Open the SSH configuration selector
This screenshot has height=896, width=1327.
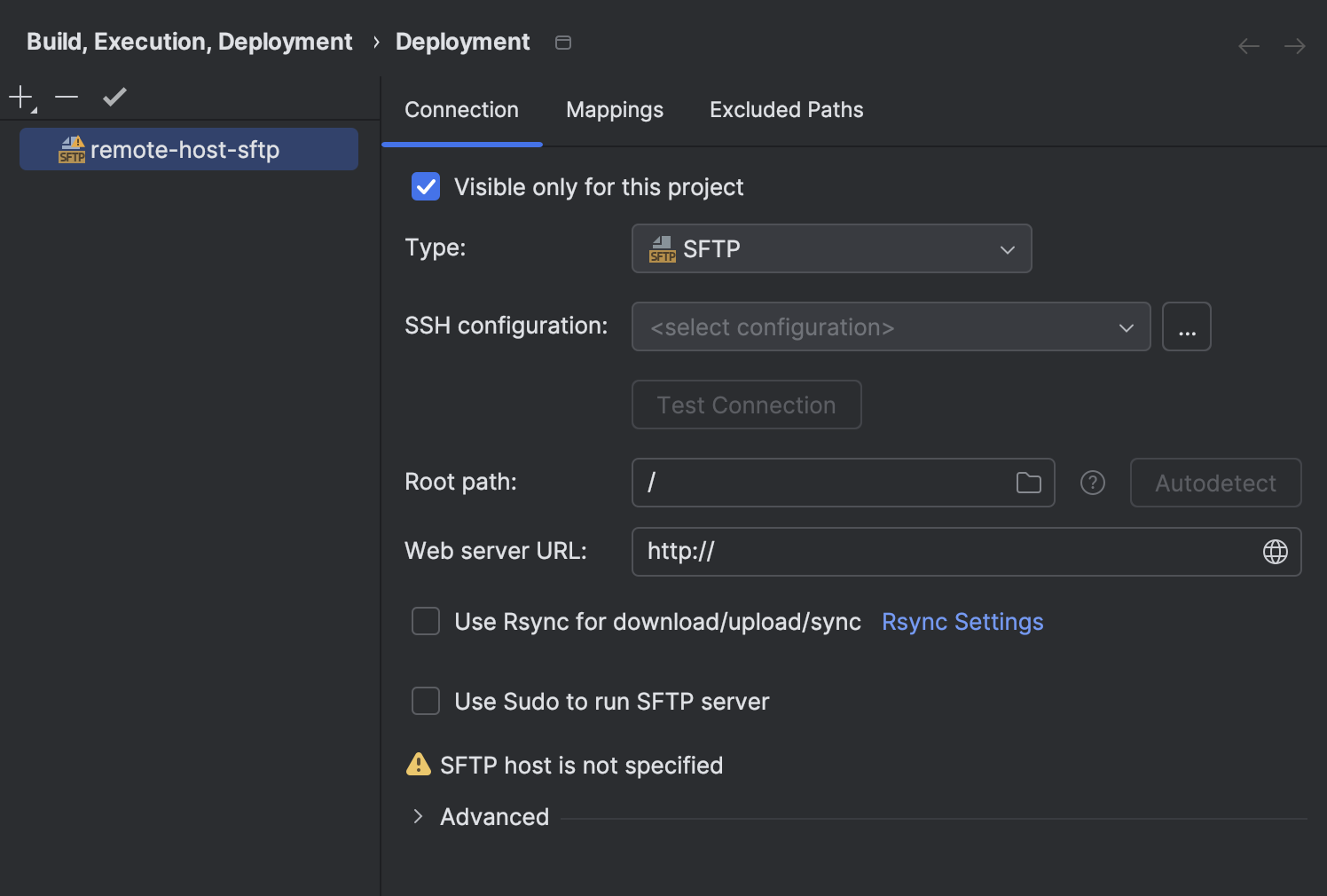891,326
